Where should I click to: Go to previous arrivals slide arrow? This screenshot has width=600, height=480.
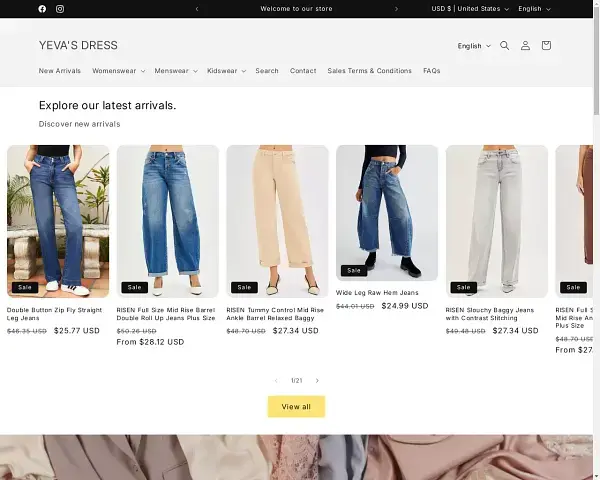point(276,381)
